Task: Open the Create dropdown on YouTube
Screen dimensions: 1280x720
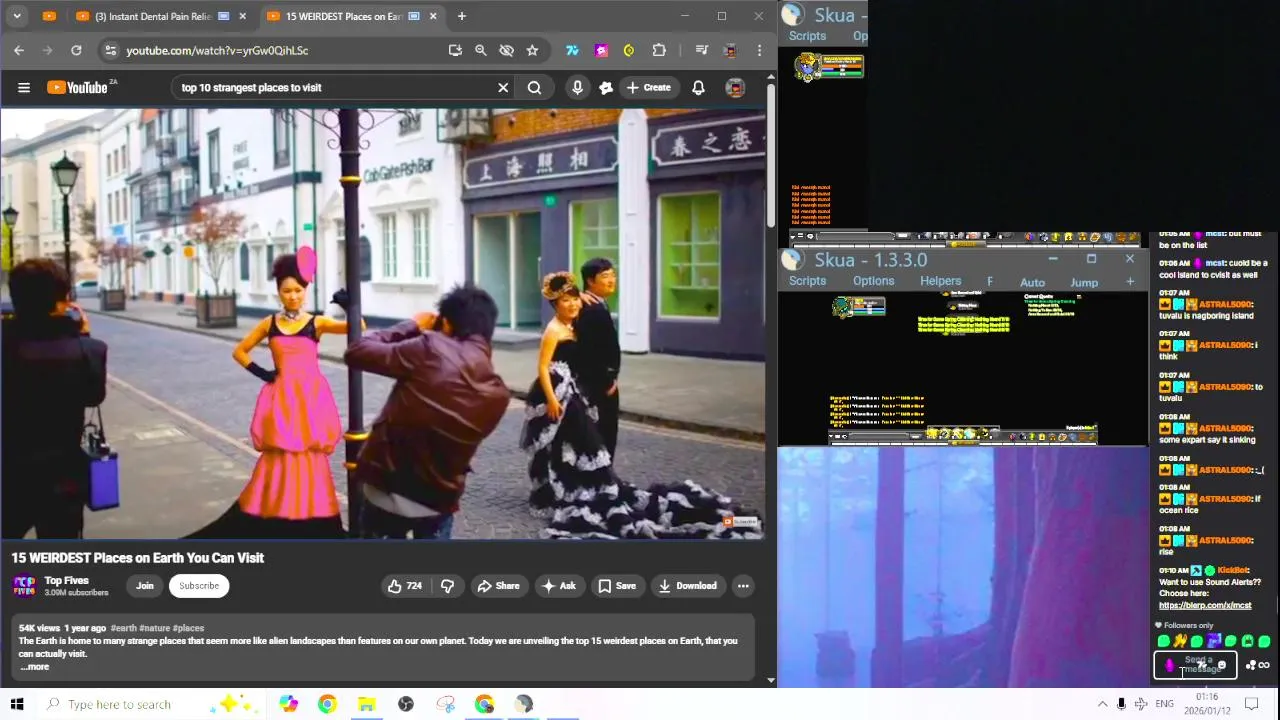Action: click(x=648, y=88)
